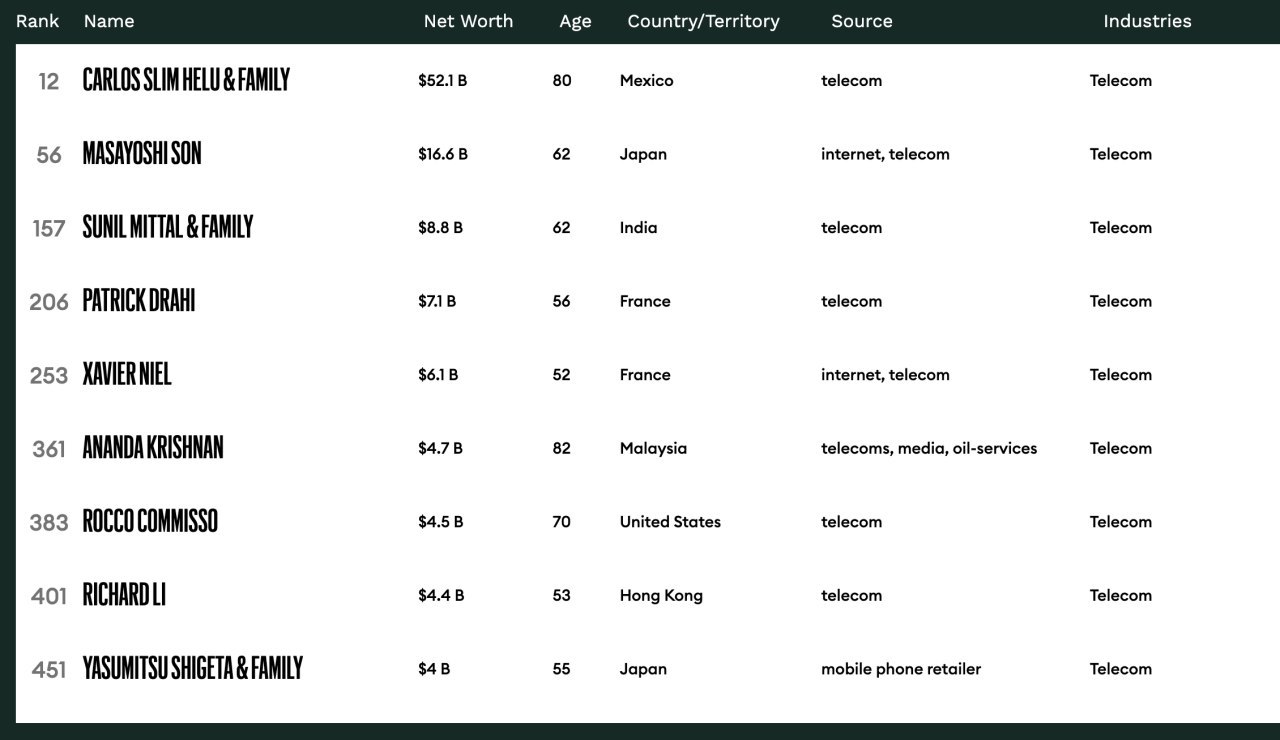
Task: Open Rocco Commisso profile
Action: click(150, 521)
